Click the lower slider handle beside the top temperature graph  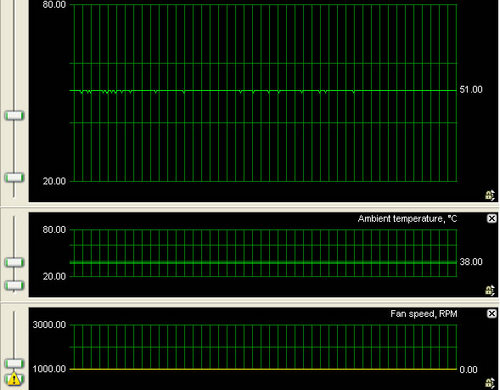pos(14,177)
